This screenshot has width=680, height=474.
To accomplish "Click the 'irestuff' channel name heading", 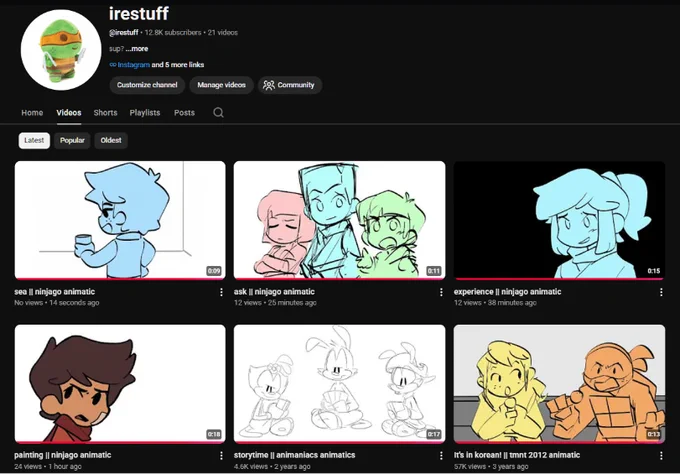I will click(x=139, y=14).
